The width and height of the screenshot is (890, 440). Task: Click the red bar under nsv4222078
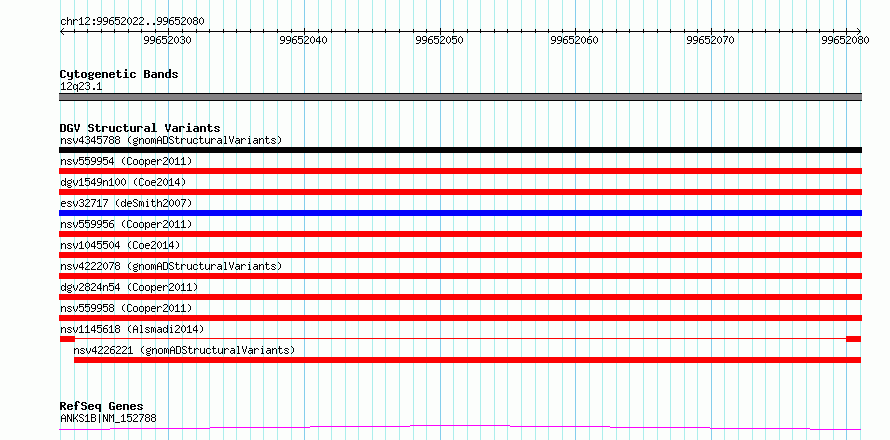[x=460, y=276]
